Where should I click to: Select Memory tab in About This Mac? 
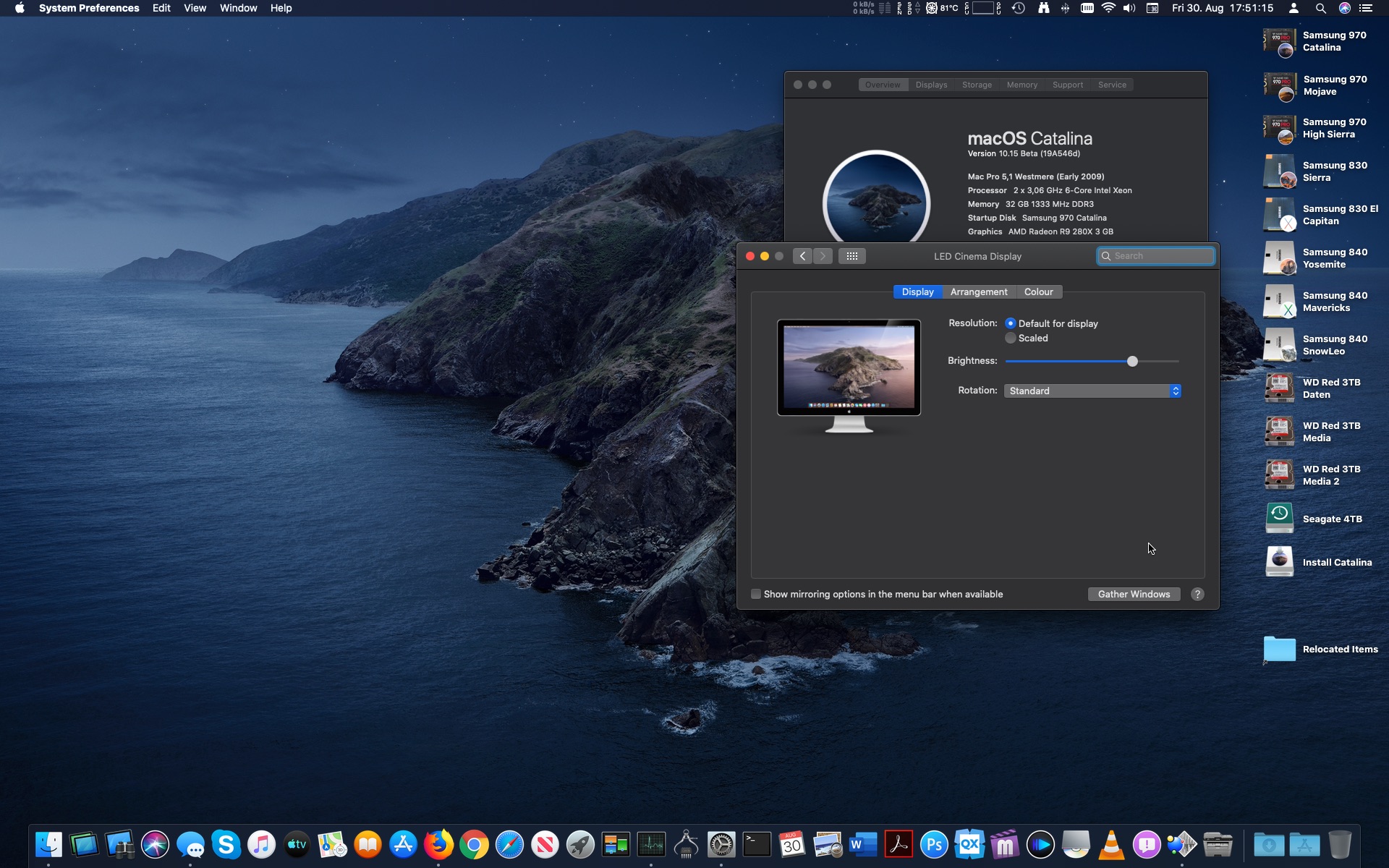pyautogui.click(x=1021, y=85)
